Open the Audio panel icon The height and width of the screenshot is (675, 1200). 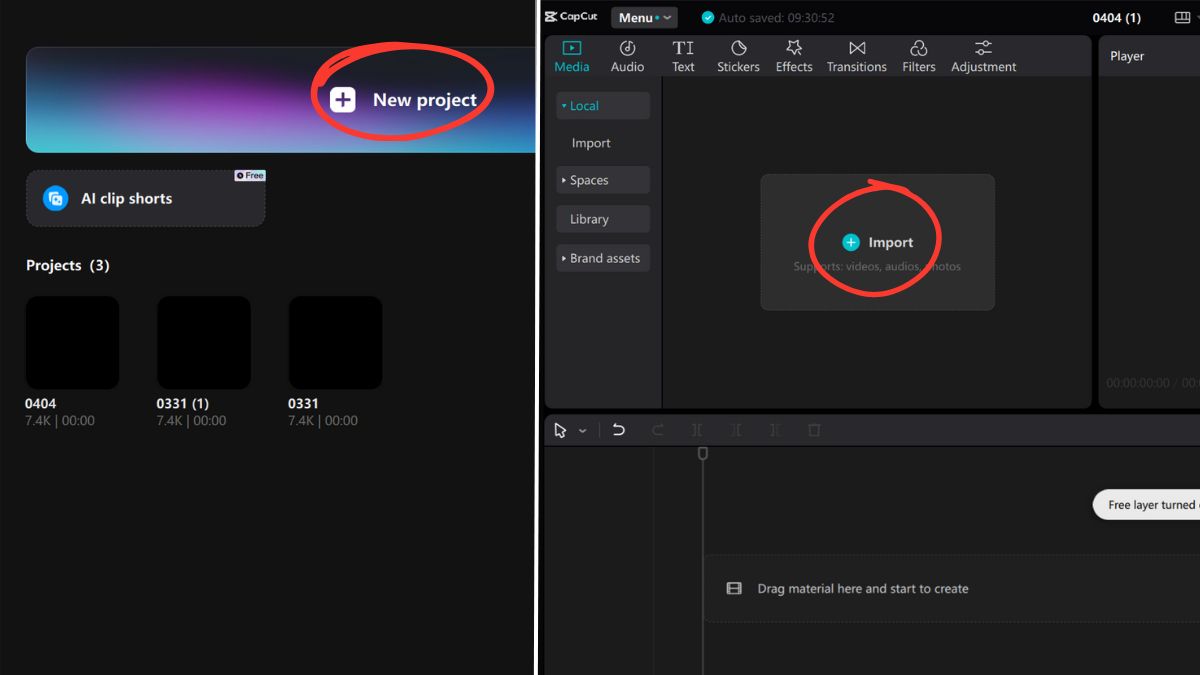627,49
